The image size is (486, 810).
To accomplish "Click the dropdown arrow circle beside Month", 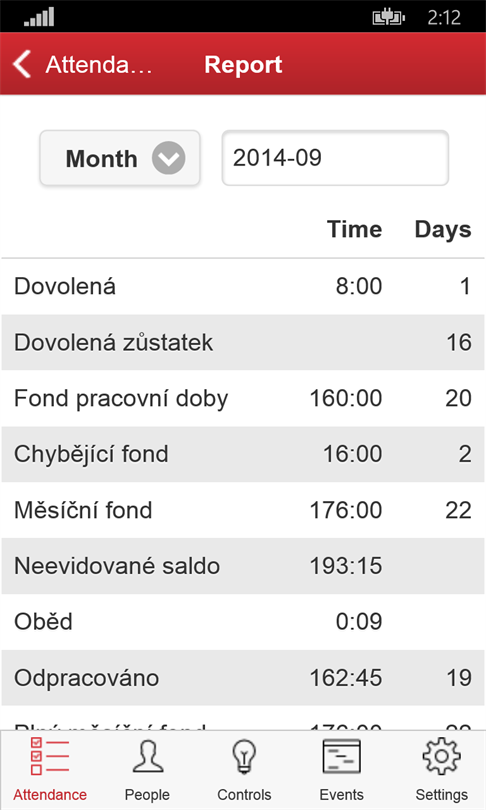I will pyautogui.click(x=168, y=158).
